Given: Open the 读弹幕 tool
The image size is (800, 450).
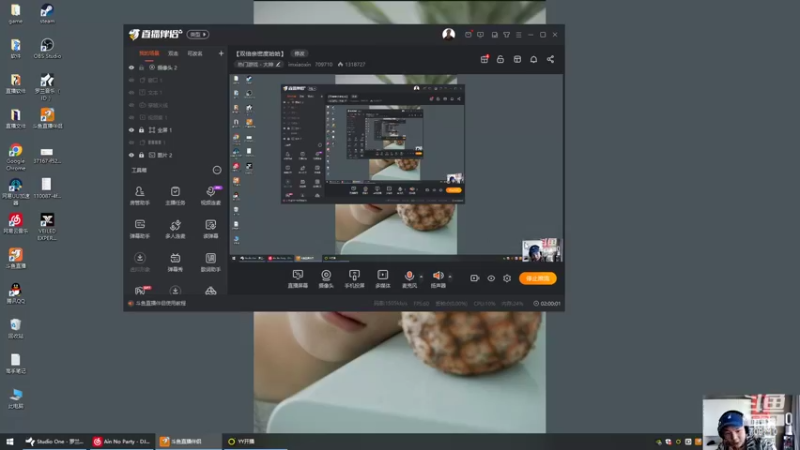Looking at the screenshot, I should coord(210,229).
